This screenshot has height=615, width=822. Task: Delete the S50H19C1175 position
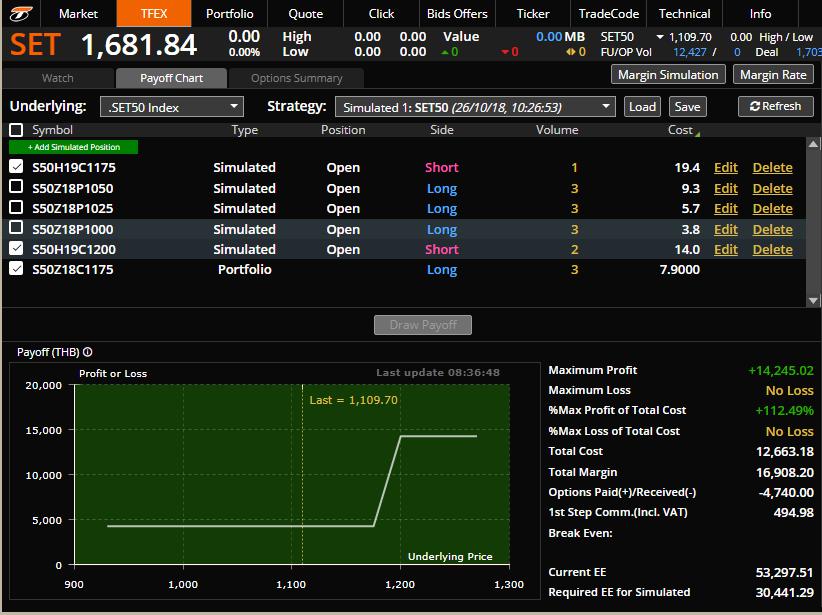coord(772,167)
